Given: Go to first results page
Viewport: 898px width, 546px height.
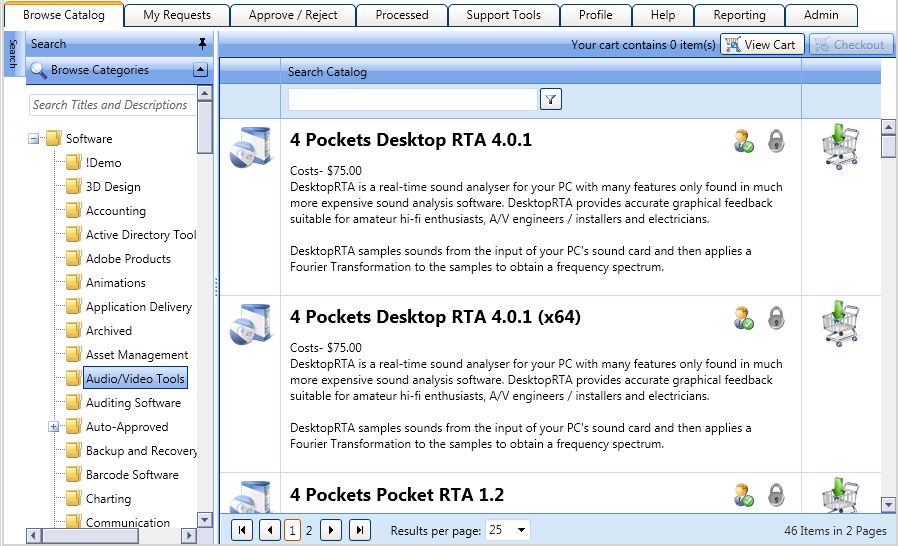Looking at the screenshot, I should [242, 530].
